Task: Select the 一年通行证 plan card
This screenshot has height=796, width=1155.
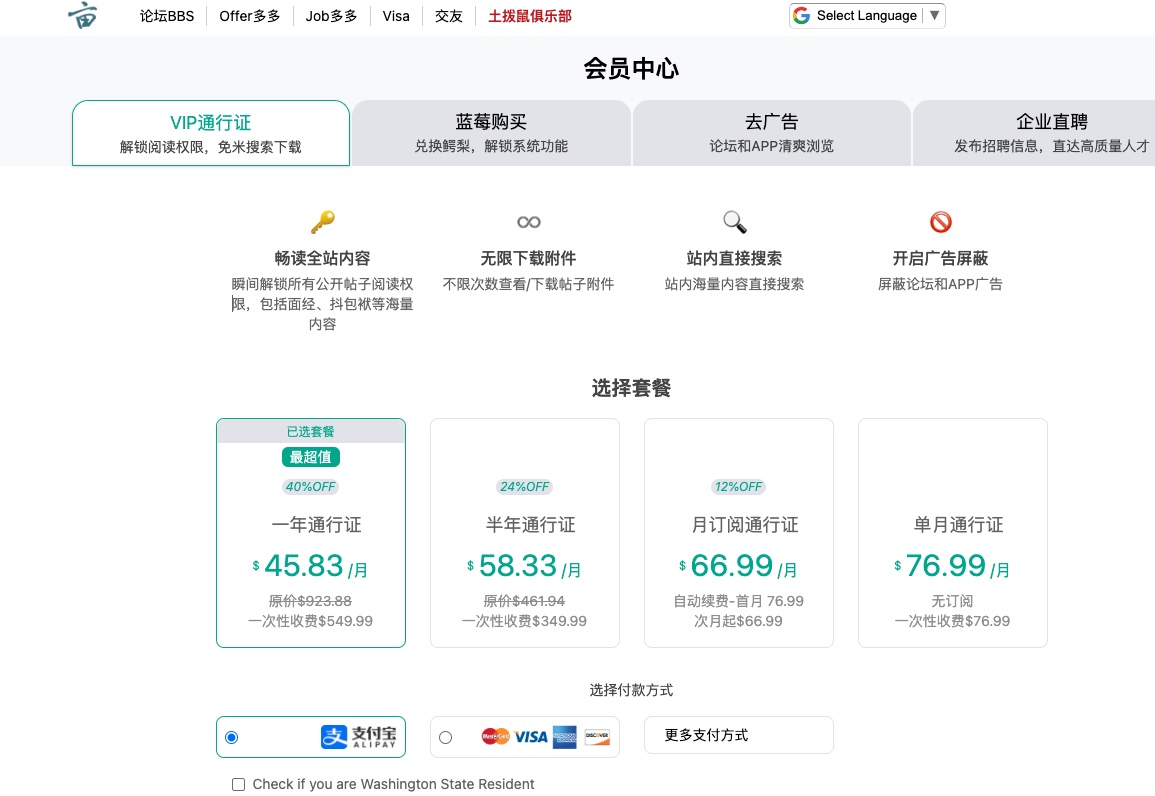Action: pyautogui.click(x=311, y=533)
